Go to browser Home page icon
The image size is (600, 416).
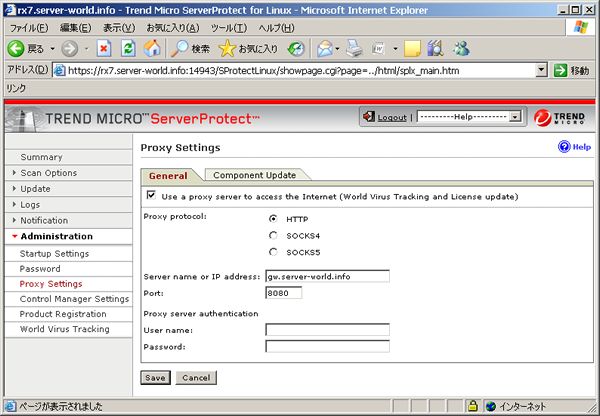[x=151, y=48]
